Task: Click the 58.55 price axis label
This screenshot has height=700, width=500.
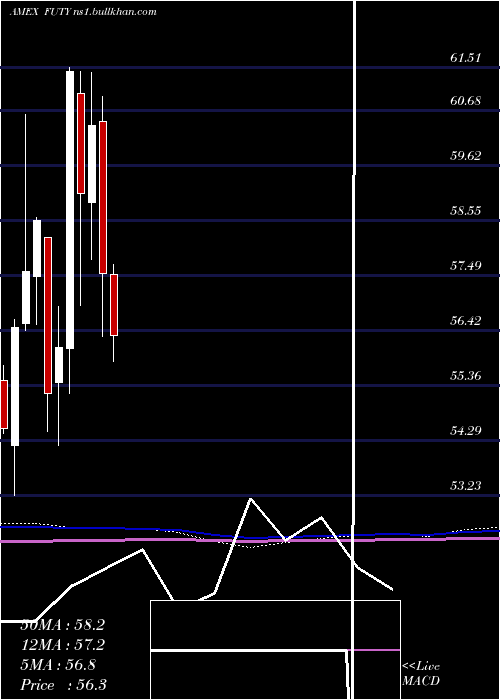Action: click(465, 211)
